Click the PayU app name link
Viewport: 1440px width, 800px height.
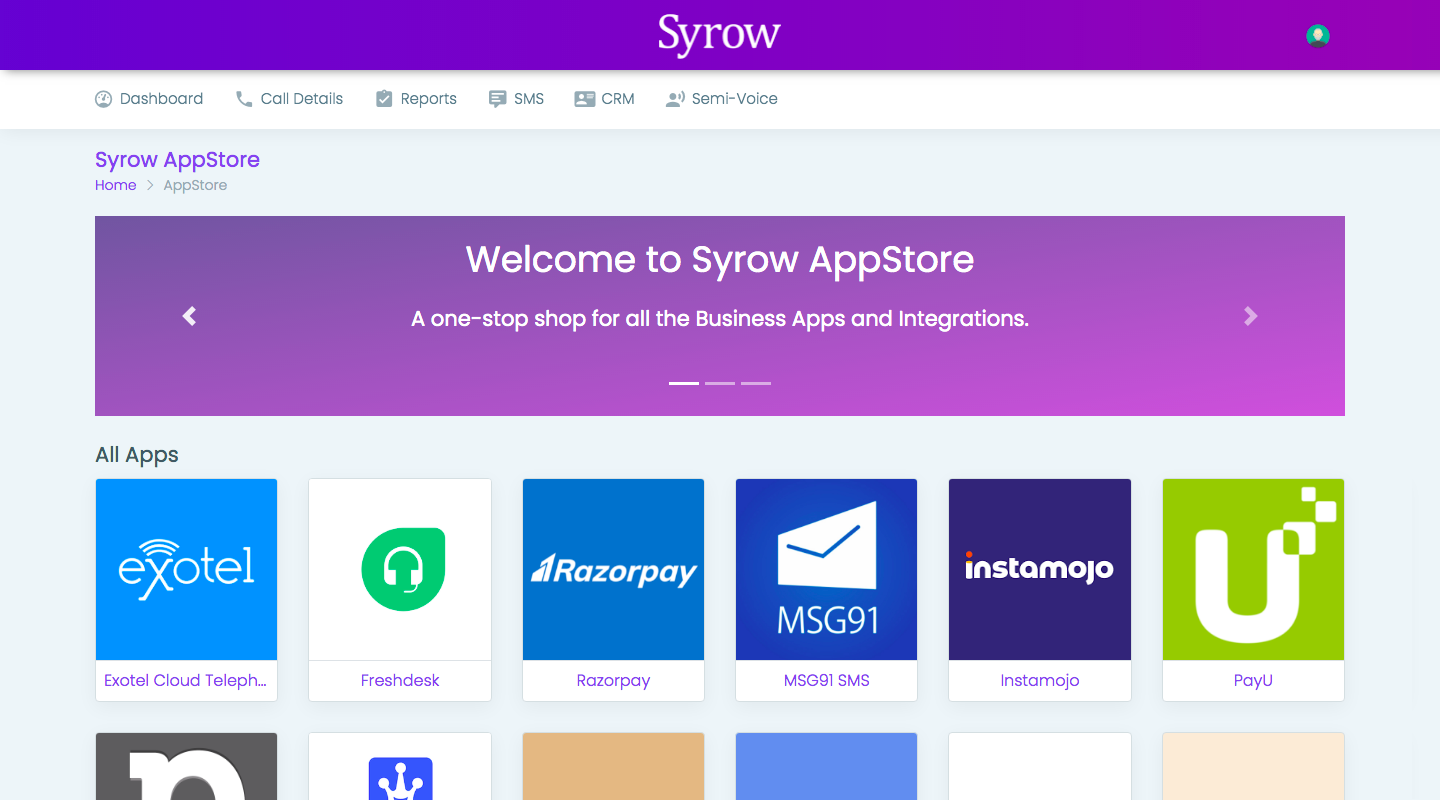1253,680
